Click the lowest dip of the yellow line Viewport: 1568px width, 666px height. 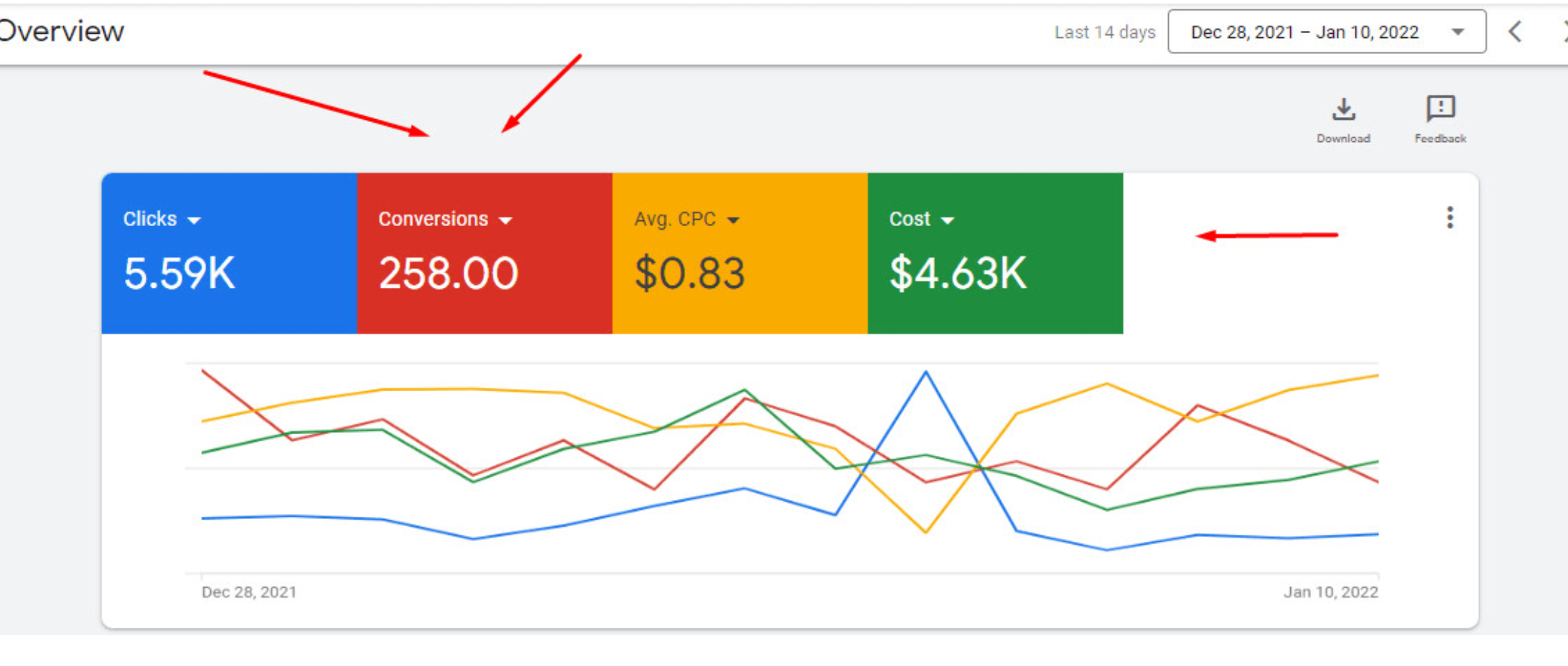[x=925, y=532]
